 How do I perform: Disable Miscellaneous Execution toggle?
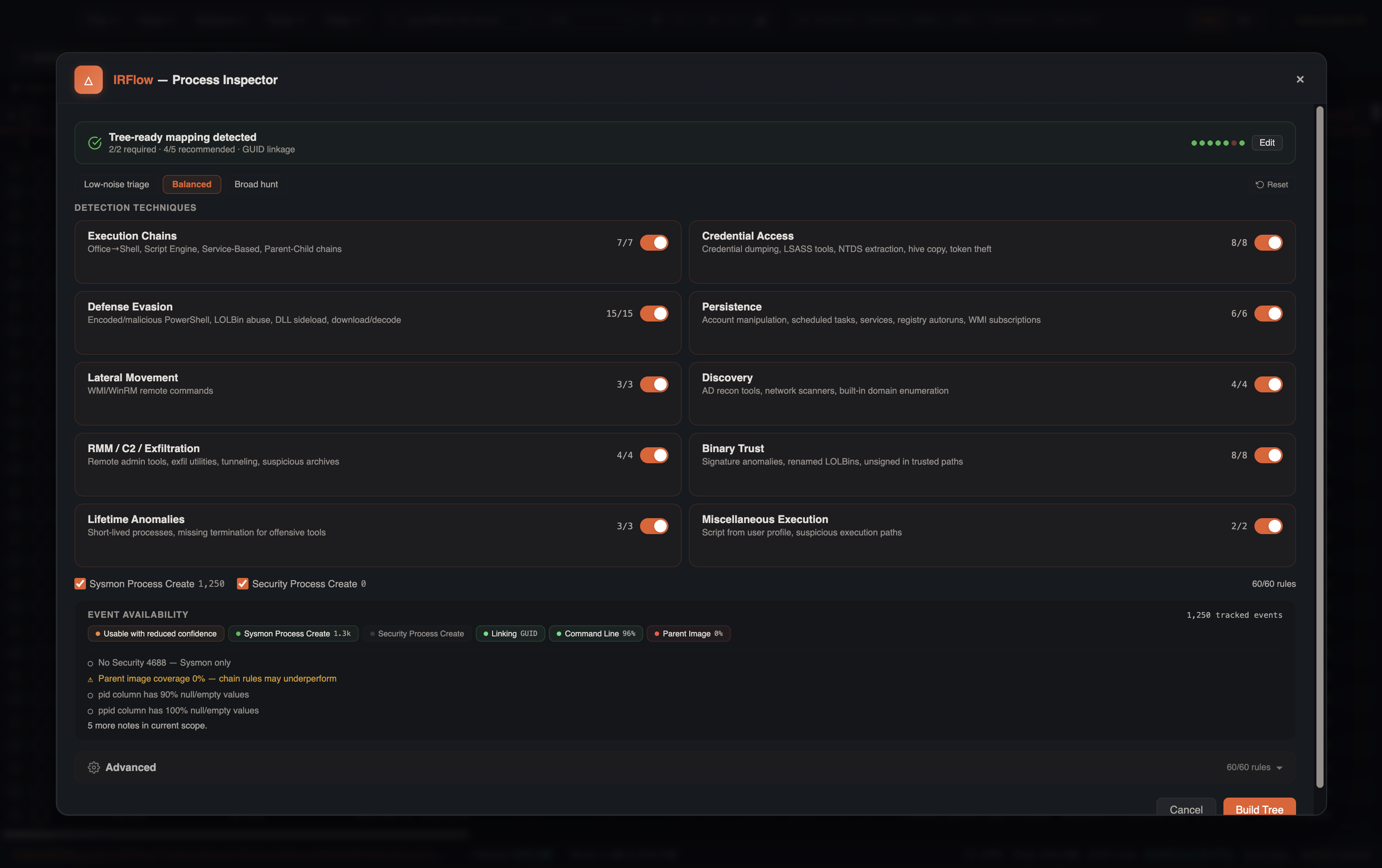tap(1268, 526)
